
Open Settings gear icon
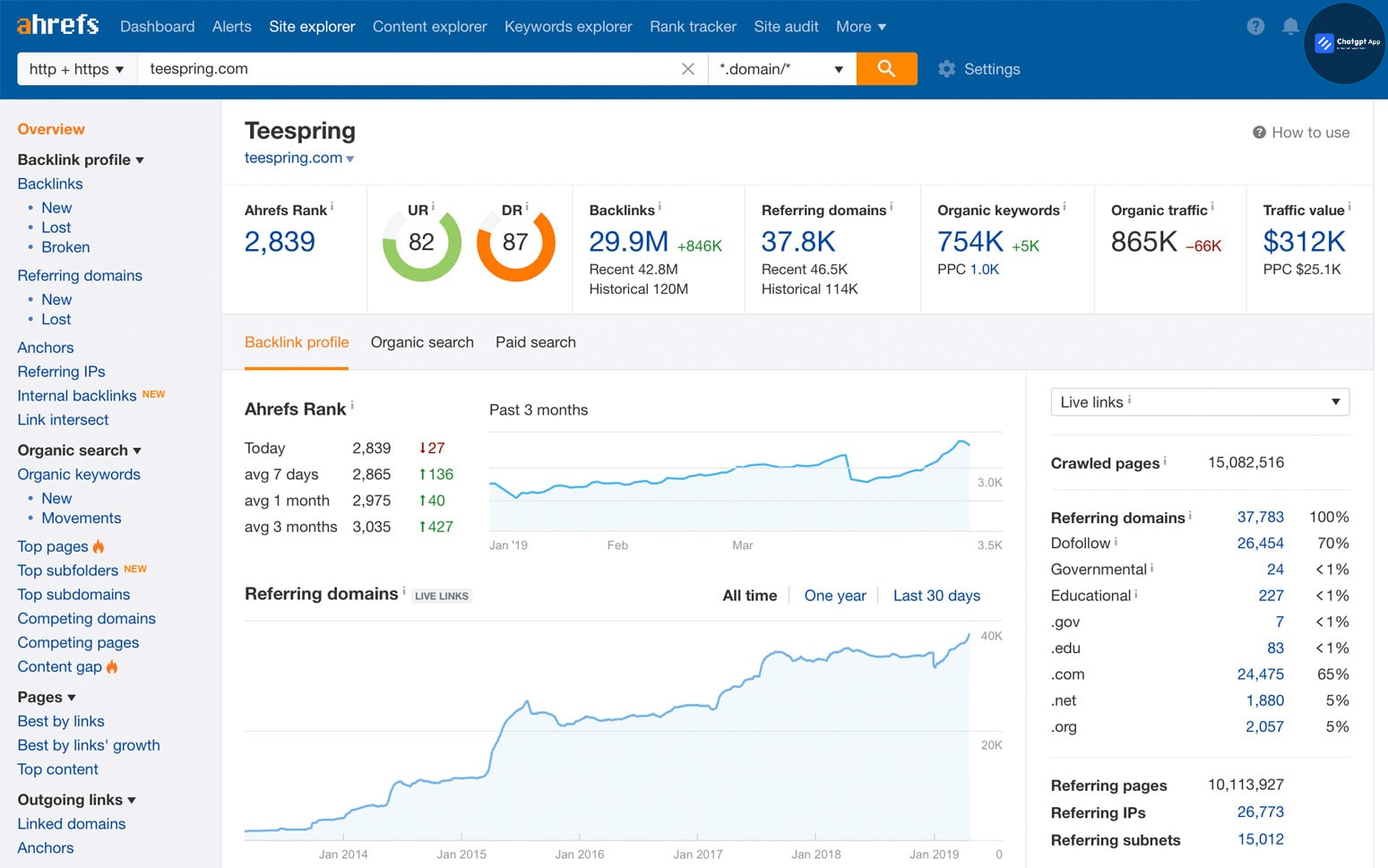[946, 69]
